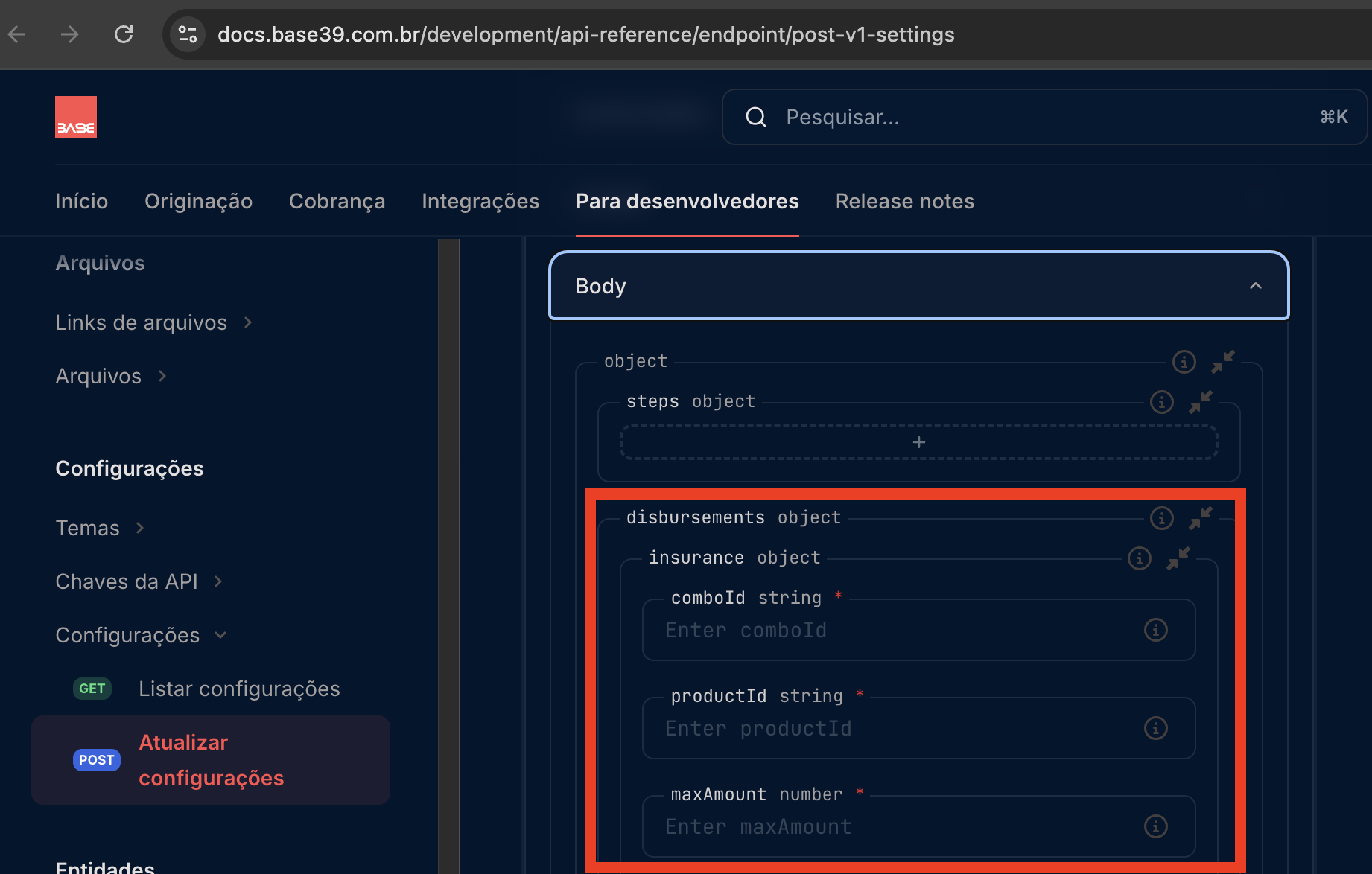Open Listar configurações GET endpoint
Viewport: 1372px width, 874px height.
tap(238, 689)
